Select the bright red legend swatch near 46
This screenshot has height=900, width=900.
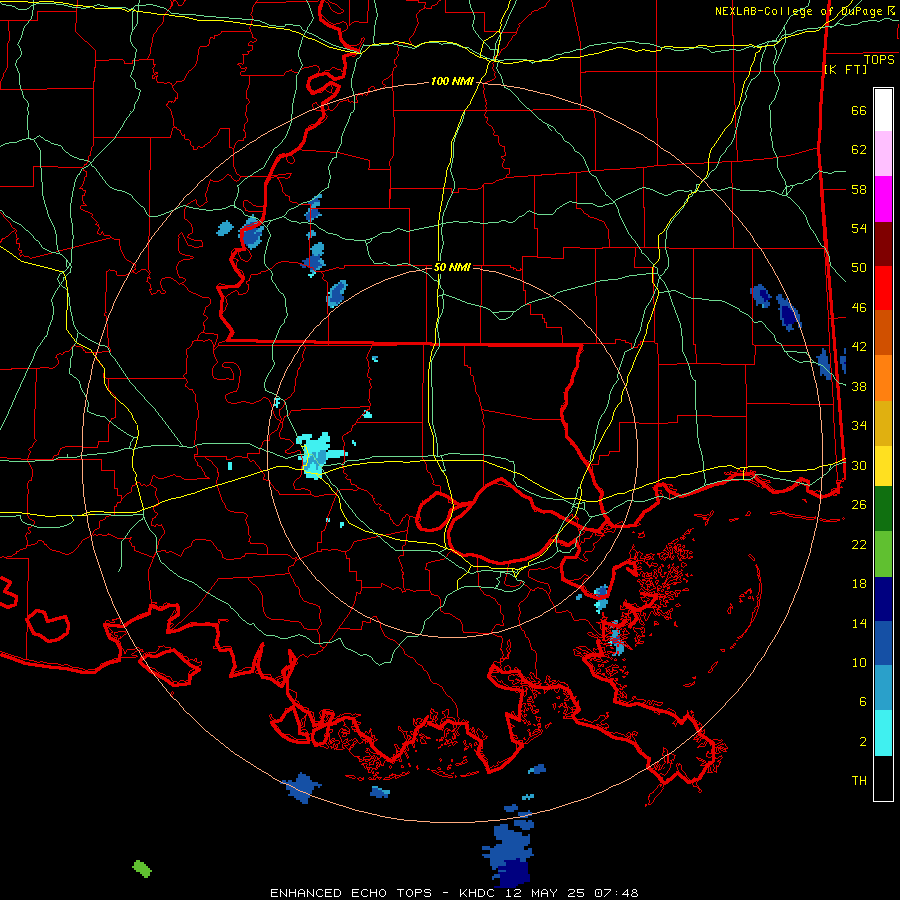click(x=883, y=289)
